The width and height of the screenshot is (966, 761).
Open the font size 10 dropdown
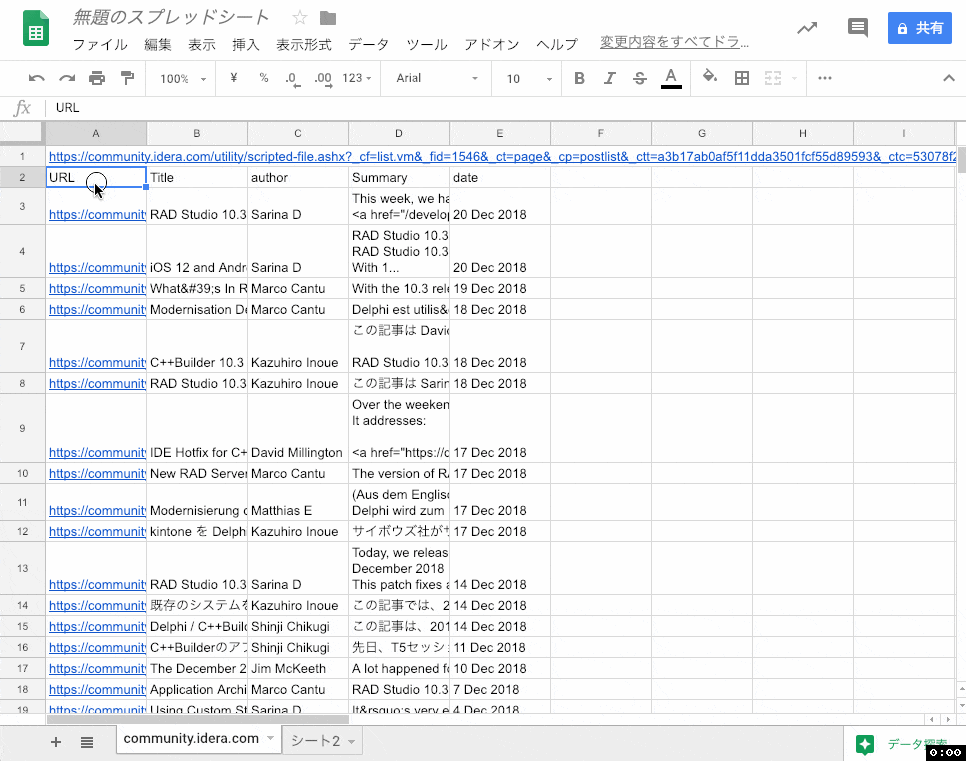coord(529,79)
